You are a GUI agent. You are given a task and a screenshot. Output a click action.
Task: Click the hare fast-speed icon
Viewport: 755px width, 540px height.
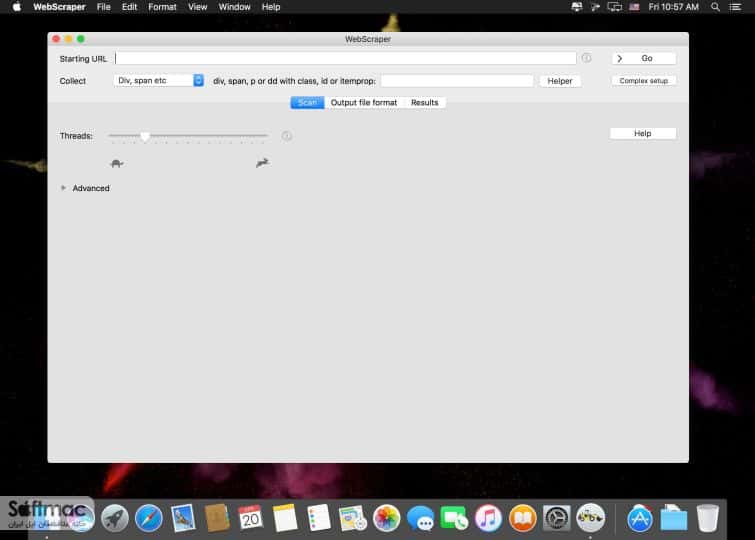tap(262, 163)
